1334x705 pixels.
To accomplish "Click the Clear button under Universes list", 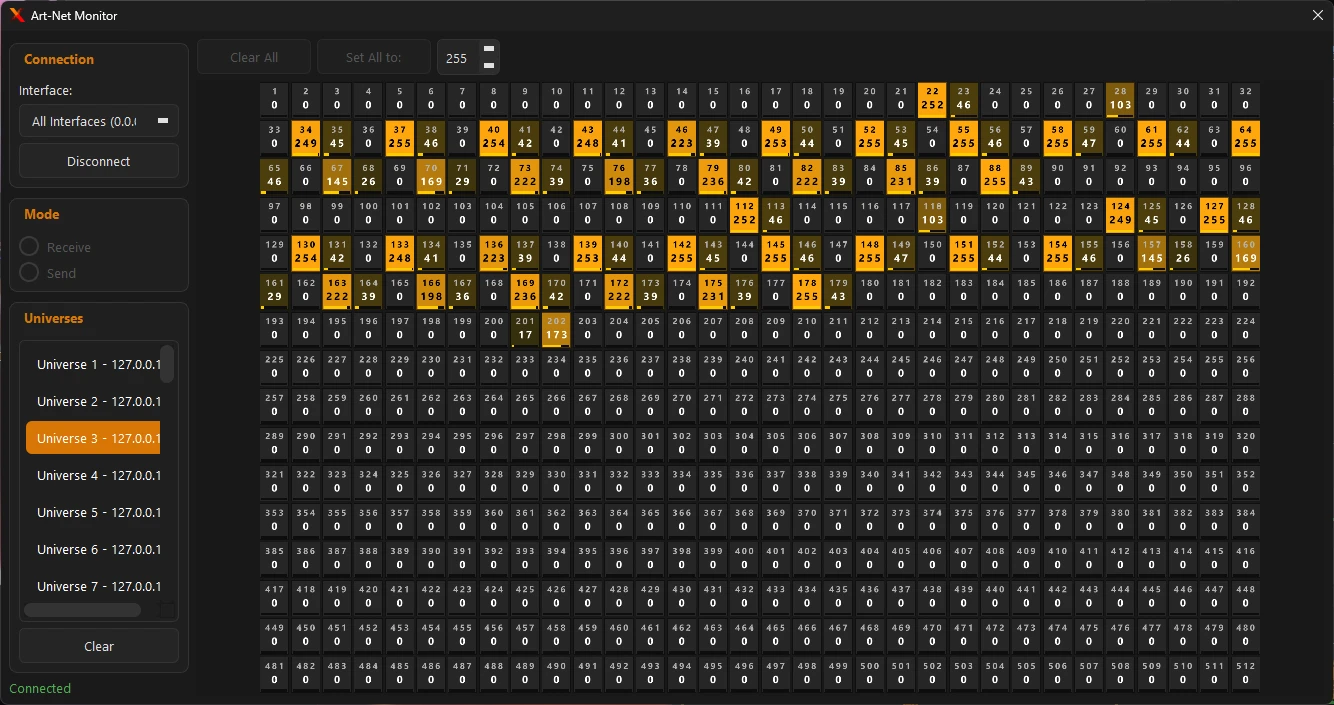I will (x=99, y=646).
